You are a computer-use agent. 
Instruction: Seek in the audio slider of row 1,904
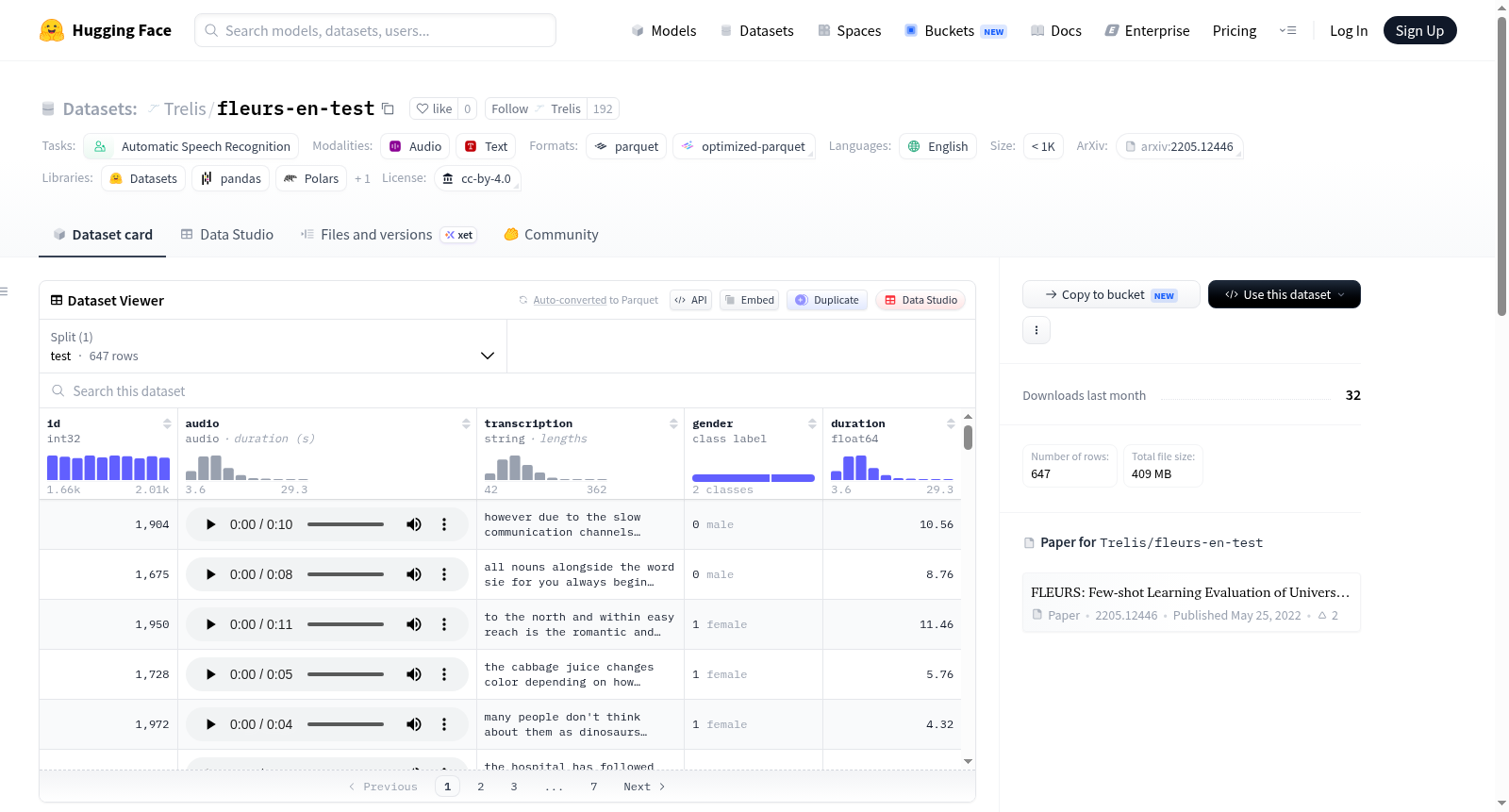[345, 524]
